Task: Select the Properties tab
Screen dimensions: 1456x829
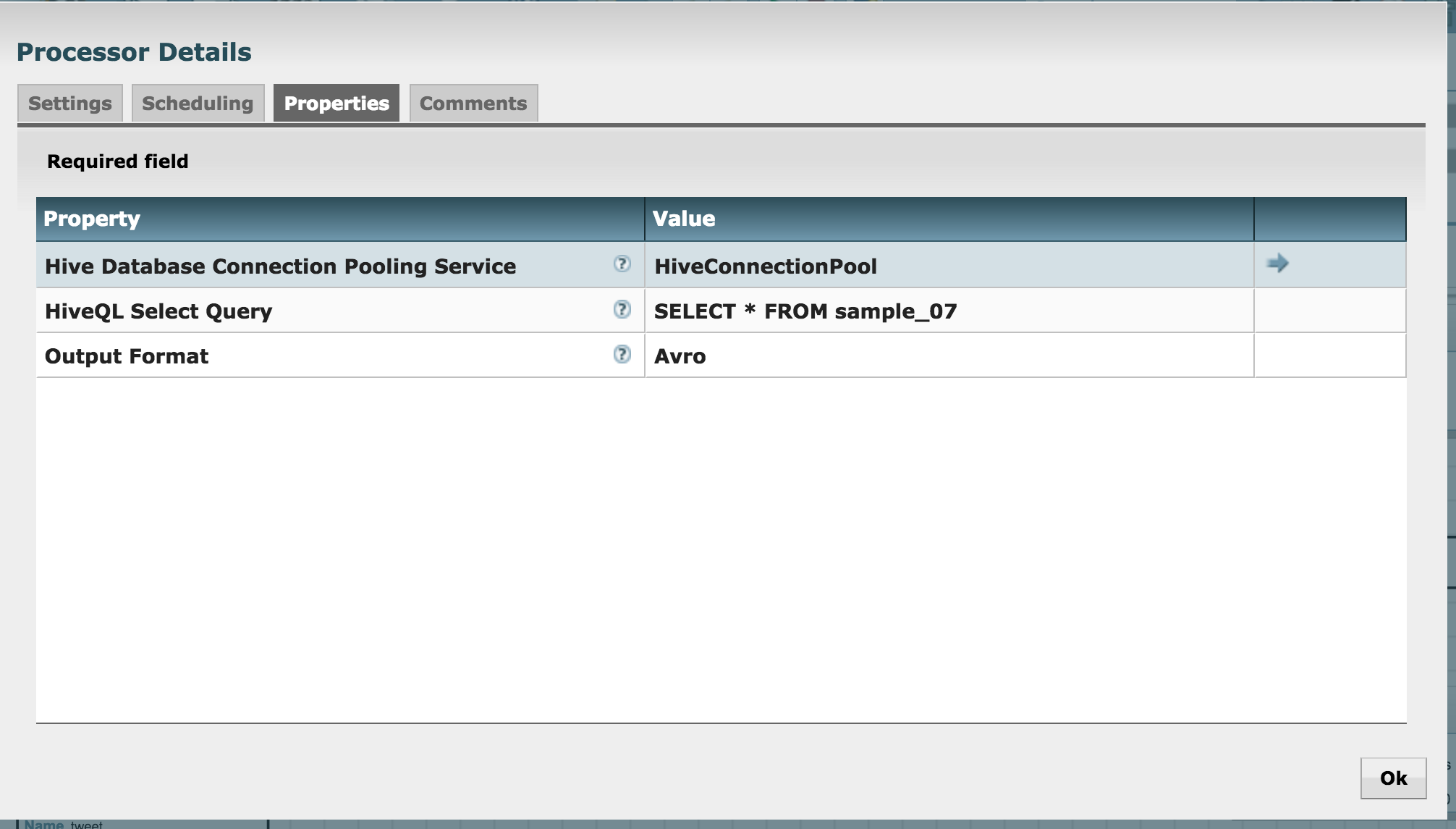Action: coord(337,103)
